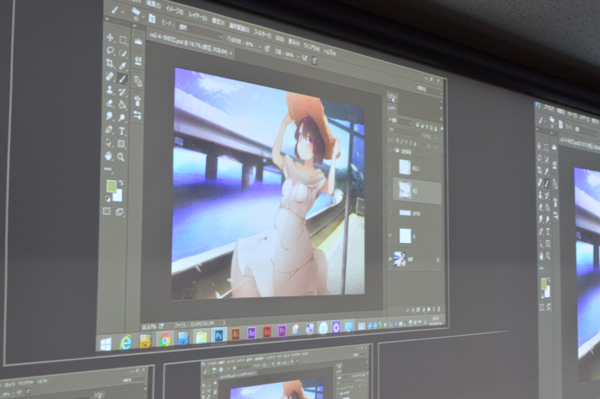This screenshot has height=399, width=600.
Task: Select the Clone Stamp tool
Action: [x=110, y=90]
